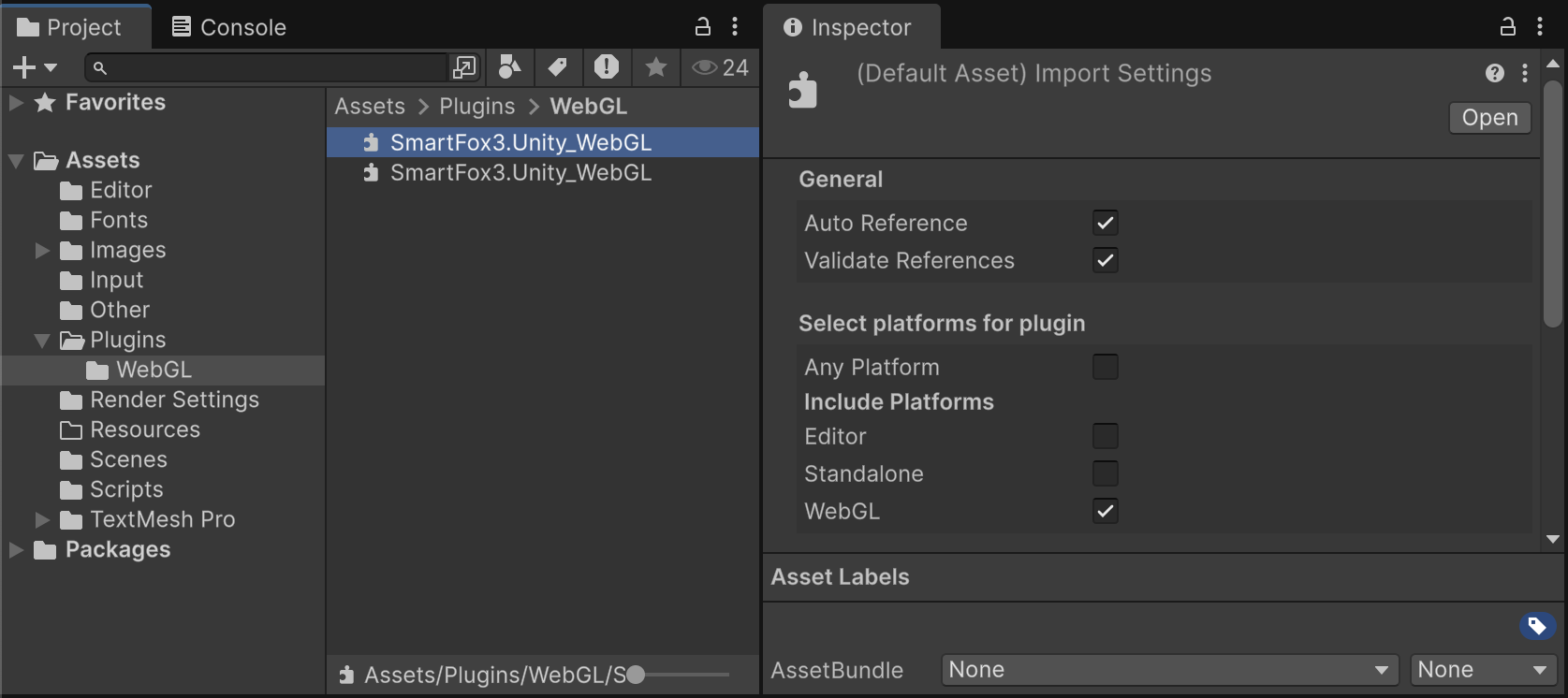This screenshot has width=1568, height=698.
Task: Open the Project panel three-dot menu
Action: tap(735, 26)
